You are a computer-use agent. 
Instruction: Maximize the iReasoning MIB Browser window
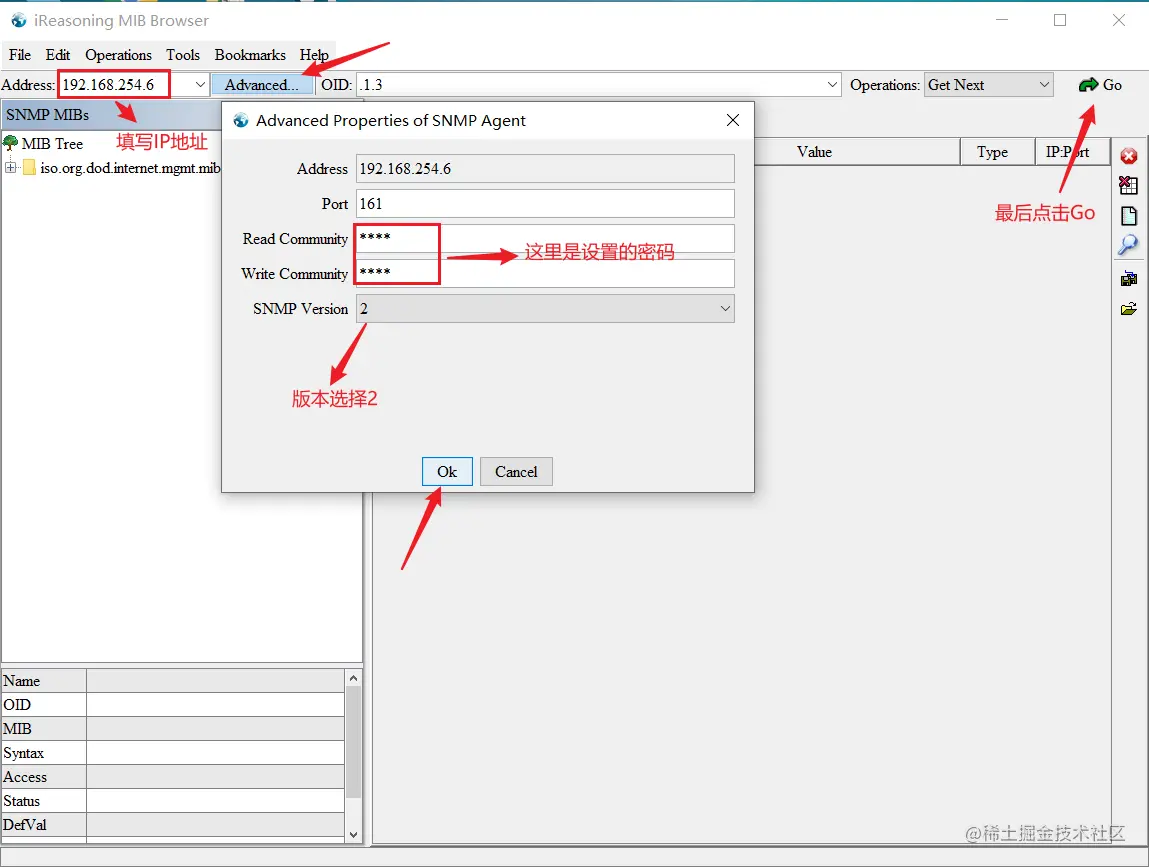(1060, 20)
